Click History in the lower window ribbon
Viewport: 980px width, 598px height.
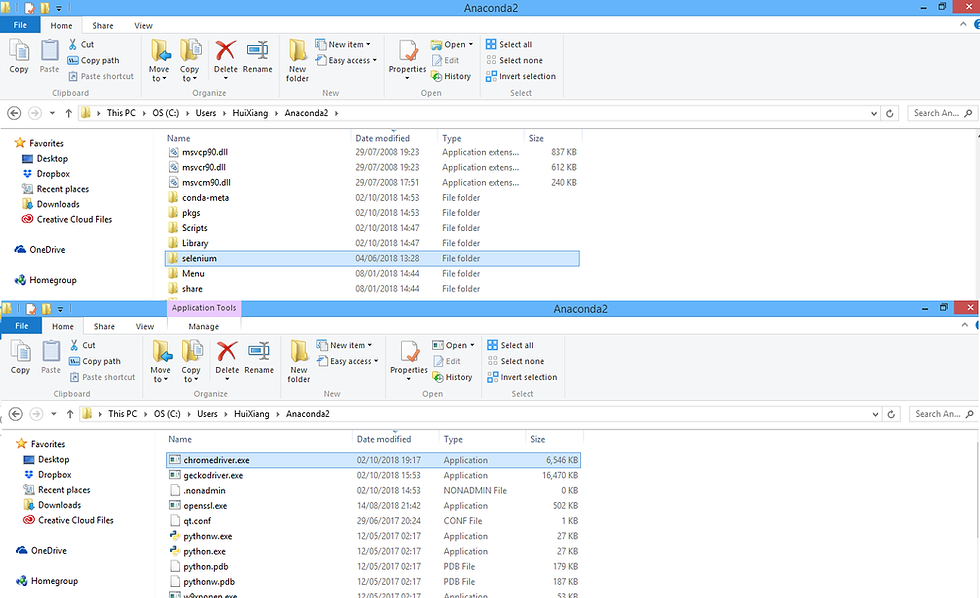pos(452,377)
